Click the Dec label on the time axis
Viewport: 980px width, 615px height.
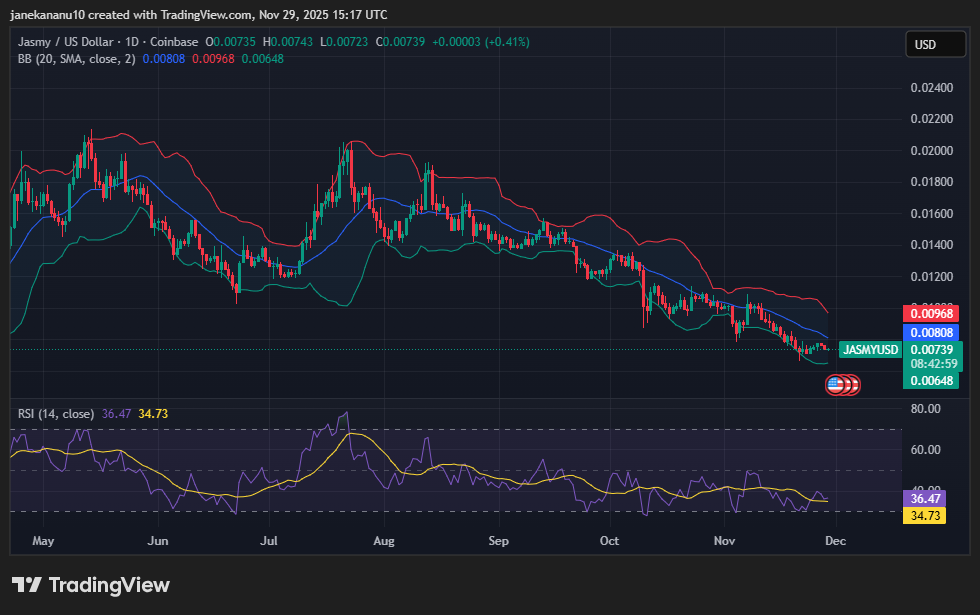[x=835, y=541]
